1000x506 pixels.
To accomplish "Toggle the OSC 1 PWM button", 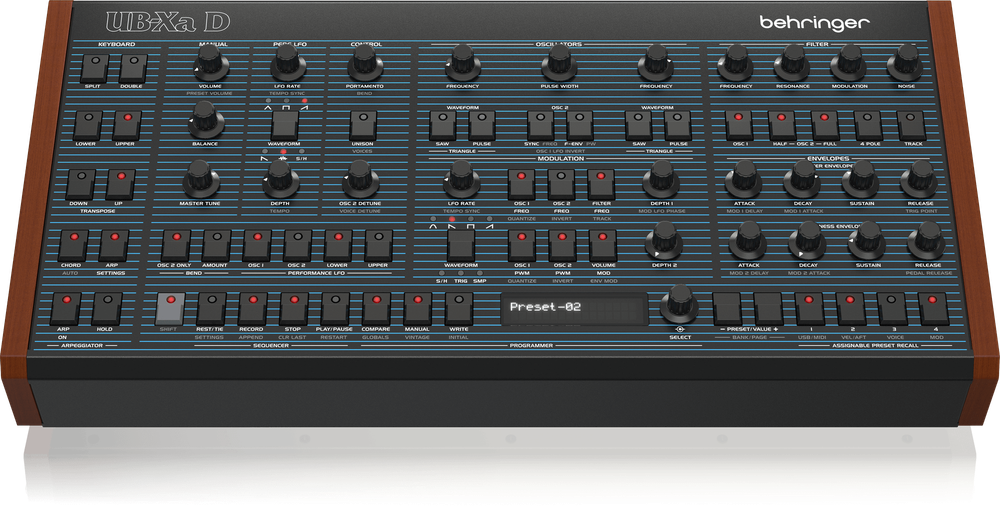I will coord(522,246).
